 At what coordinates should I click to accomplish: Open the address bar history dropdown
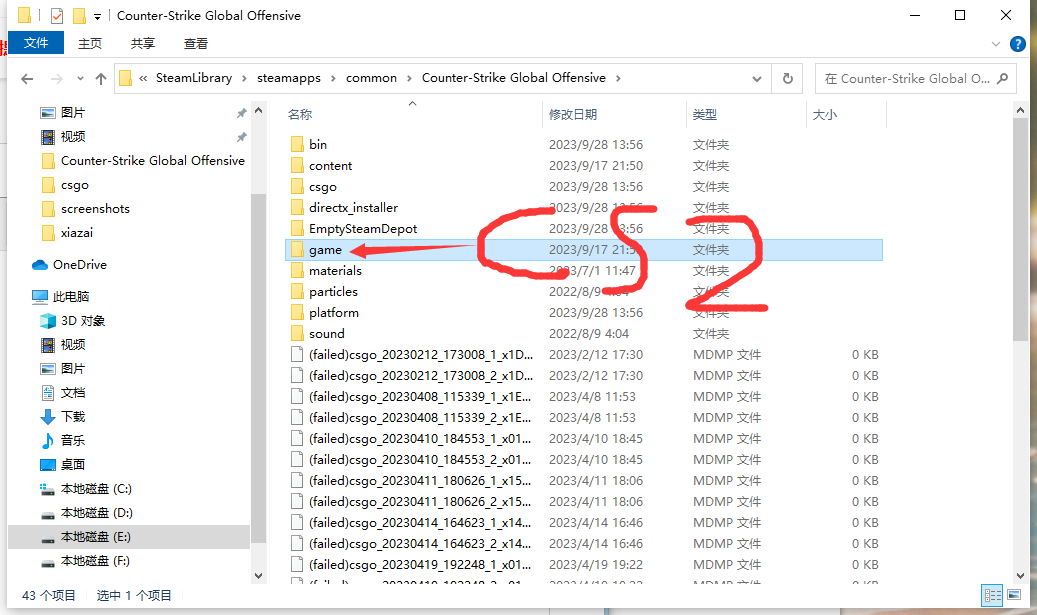tap(757, 79)
